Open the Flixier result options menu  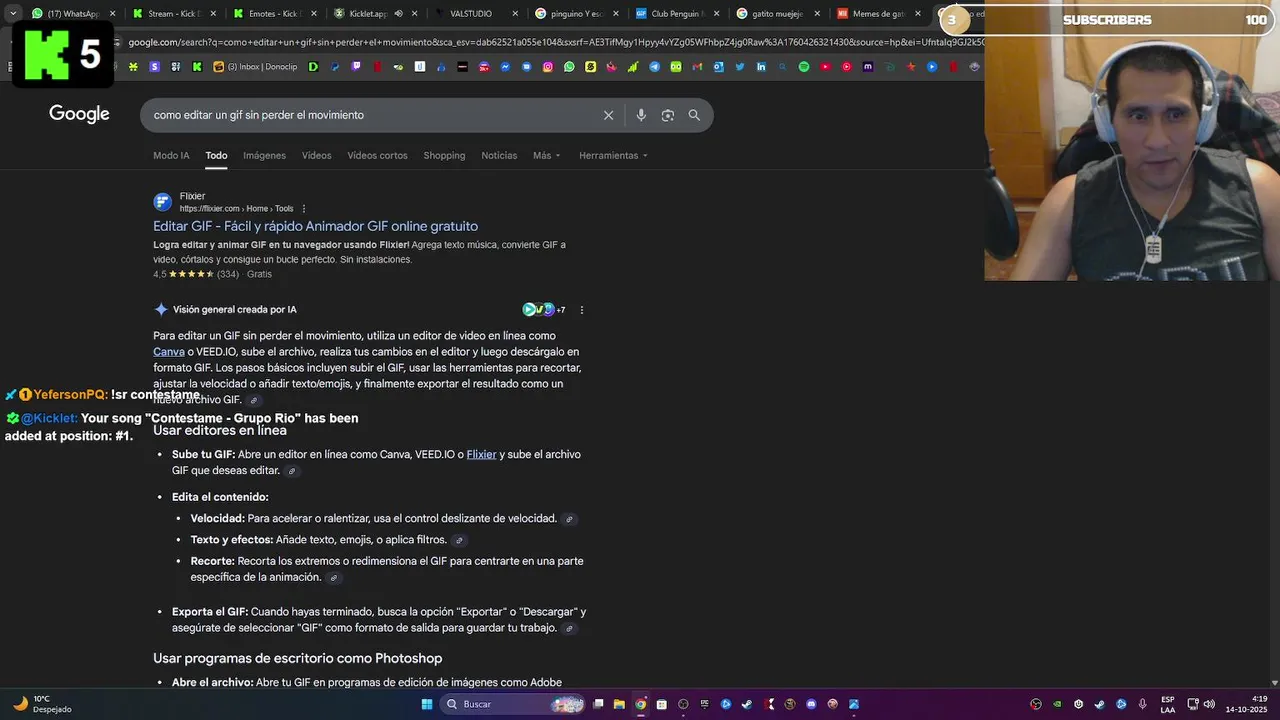[304, 209]
